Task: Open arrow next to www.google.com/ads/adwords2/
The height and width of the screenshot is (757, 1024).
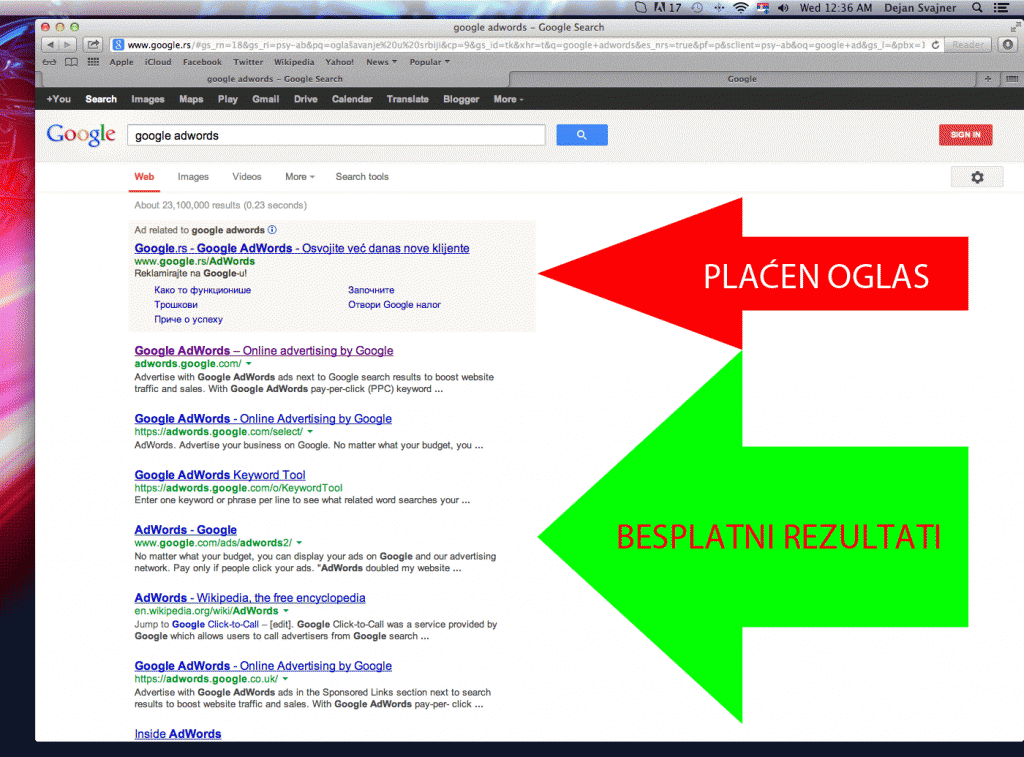Action: 299,543
